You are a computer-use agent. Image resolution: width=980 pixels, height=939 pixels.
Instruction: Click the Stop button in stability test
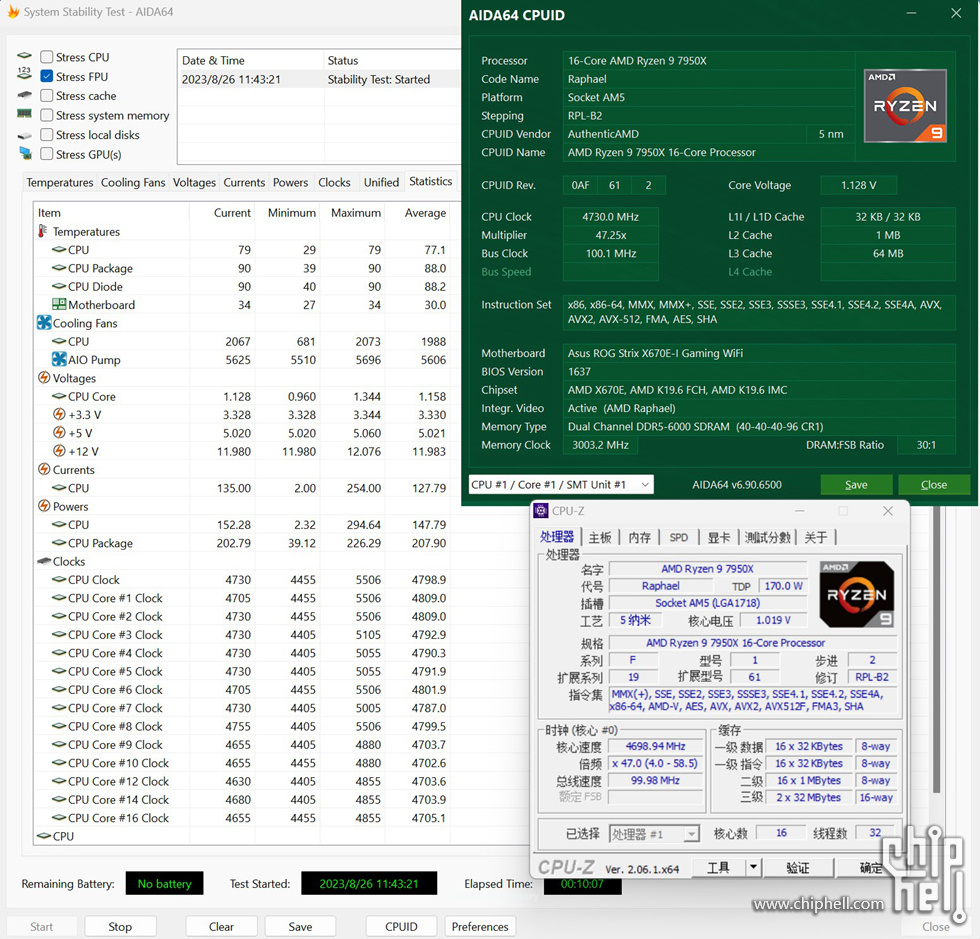point(120,926)
